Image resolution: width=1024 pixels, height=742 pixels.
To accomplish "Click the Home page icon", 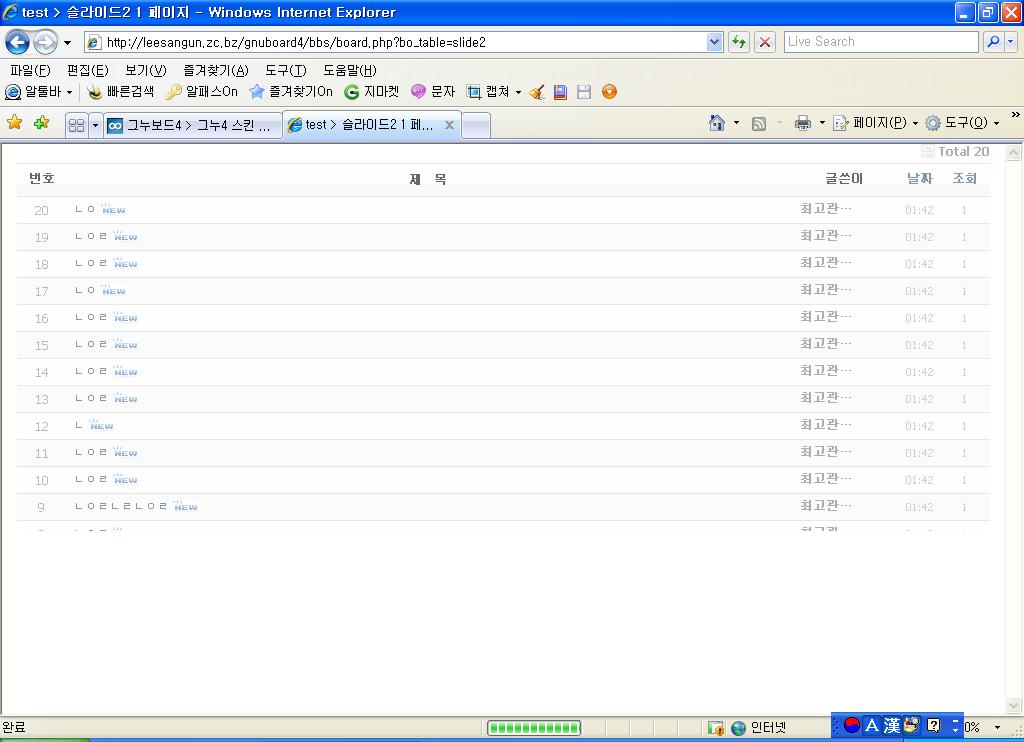I will pyautogui.click(x=716, y=123).
